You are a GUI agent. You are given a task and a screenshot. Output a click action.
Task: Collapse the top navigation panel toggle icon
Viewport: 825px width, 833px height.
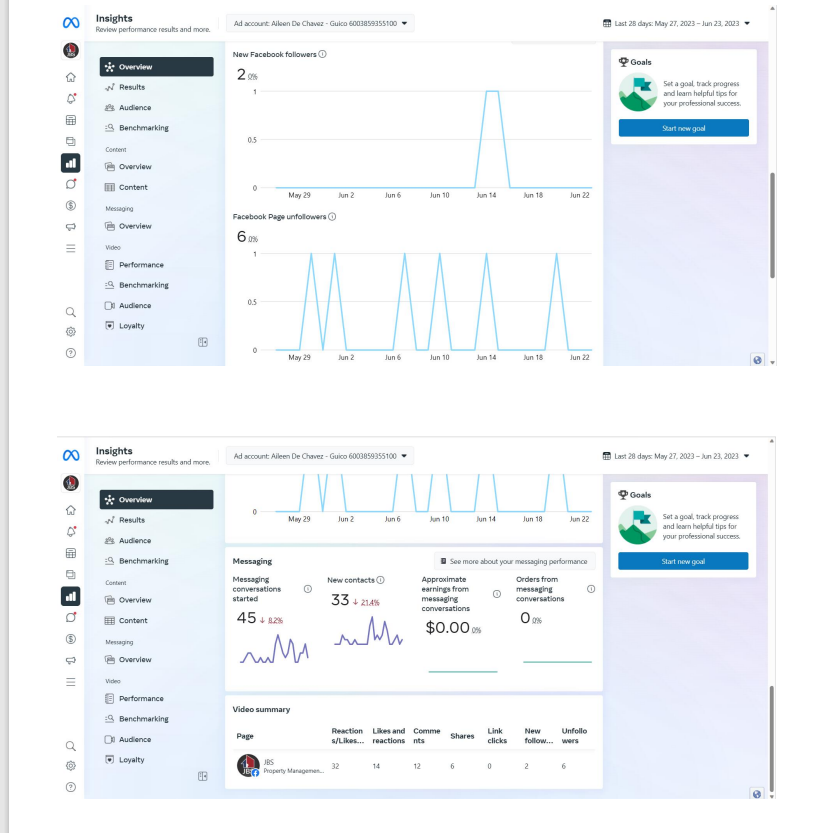click(x=203, y=342)
